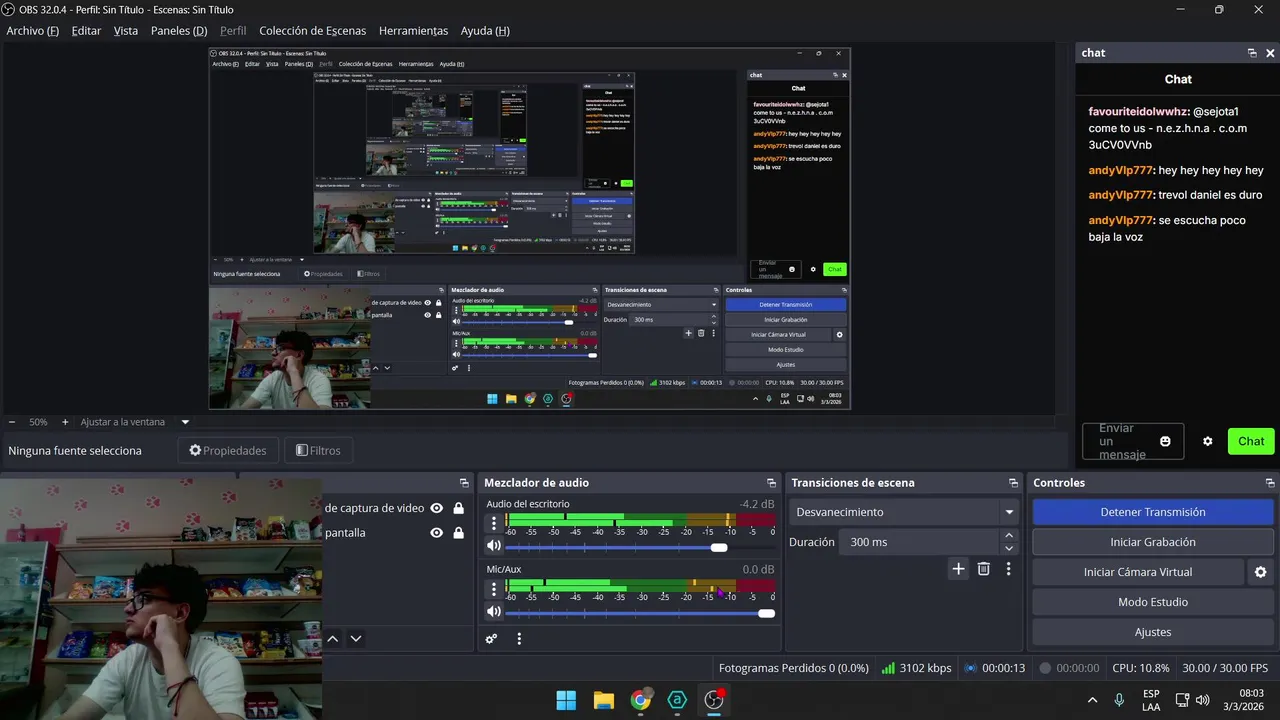Move selected source up arrow
The image size is (1280, 720).
tap(333, 639)
